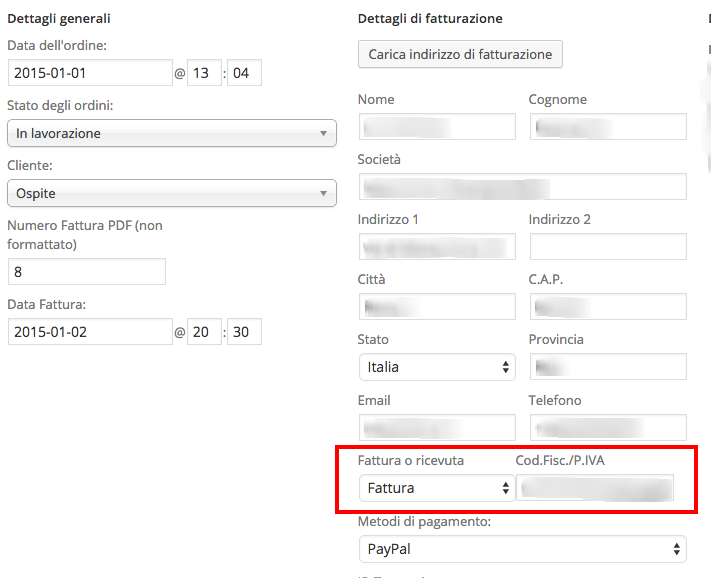Screen dimensions: 711x578
Task: Click the Stato degli ordini label
Action: click(x=60, y=106)
